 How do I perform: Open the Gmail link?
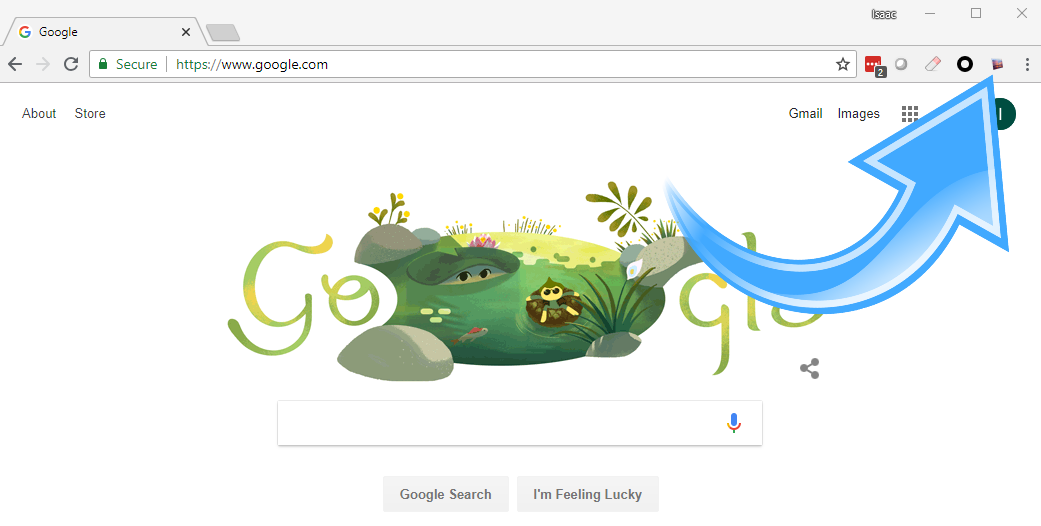tap(805, 114)
